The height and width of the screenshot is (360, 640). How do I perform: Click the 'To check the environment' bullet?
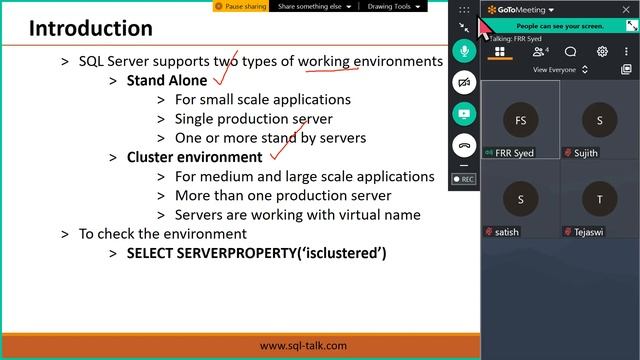point(162,234)
